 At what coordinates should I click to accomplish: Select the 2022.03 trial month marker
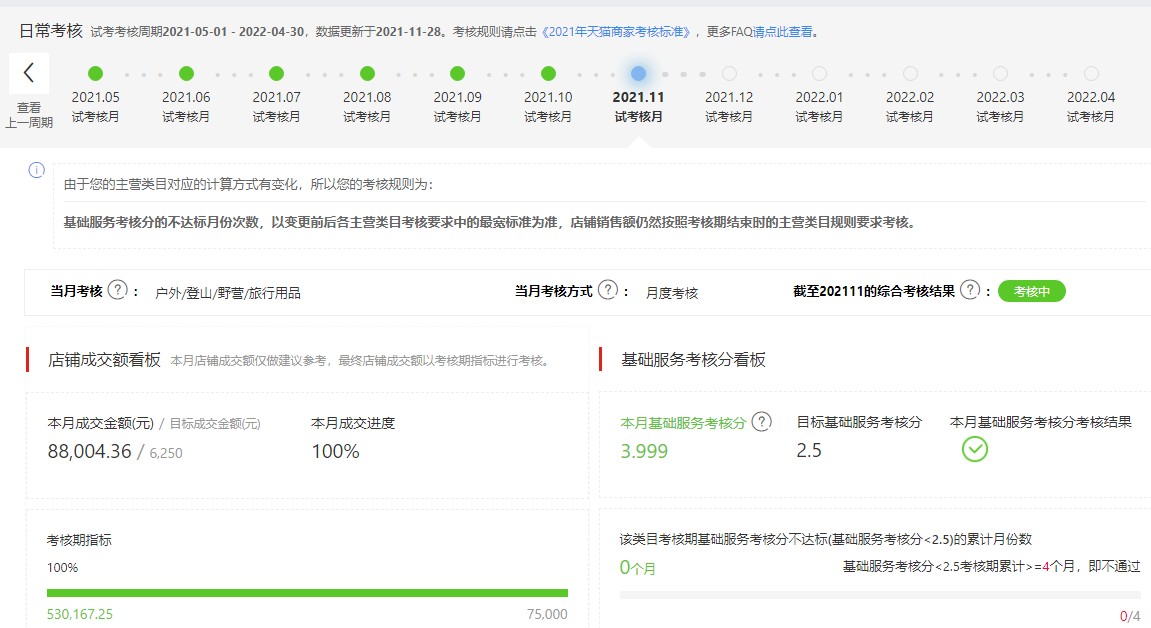[1001, 73]
